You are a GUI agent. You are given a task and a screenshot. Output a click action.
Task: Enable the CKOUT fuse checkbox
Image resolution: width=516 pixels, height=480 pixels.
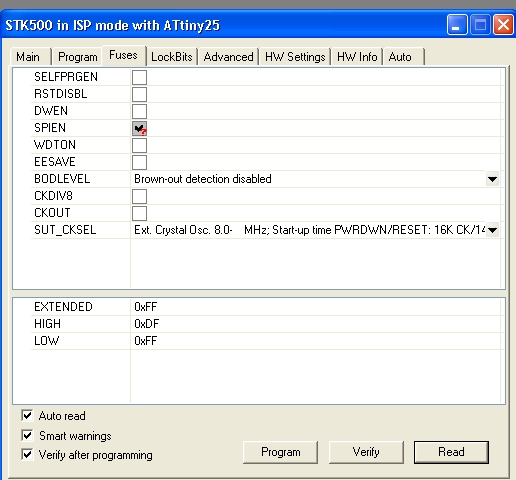[139, 213]
